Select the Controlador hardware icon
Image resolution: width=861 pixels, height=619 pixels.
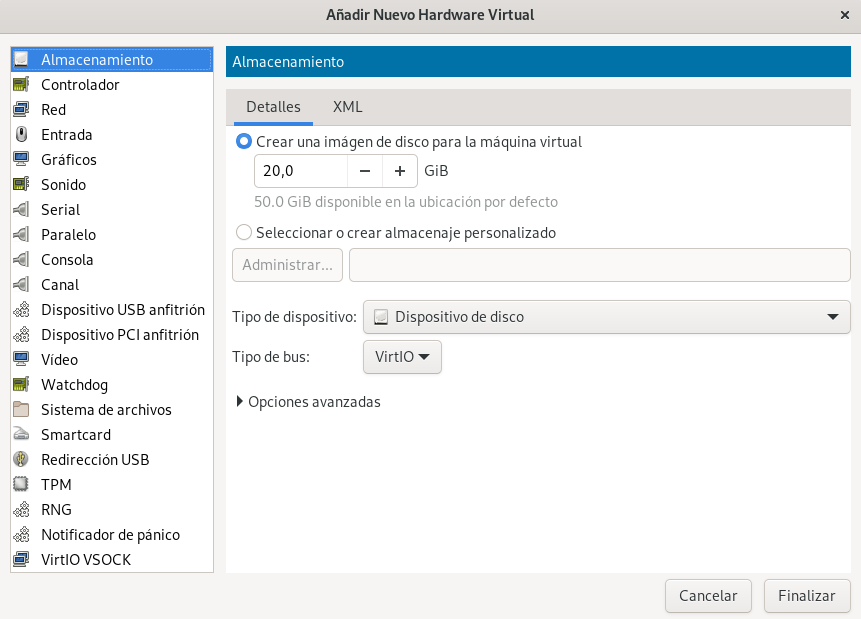(21, 85)
